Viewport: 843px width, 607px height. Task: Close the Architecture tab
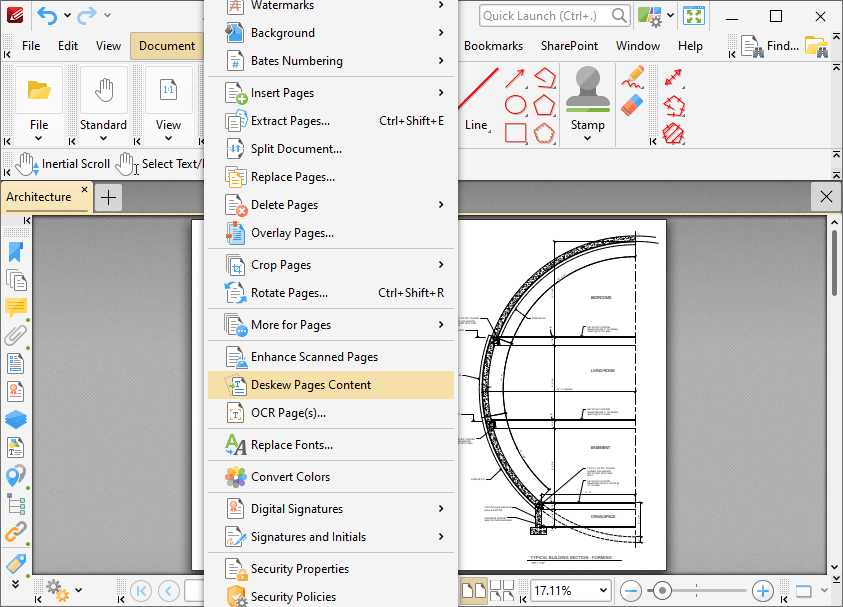84,190
